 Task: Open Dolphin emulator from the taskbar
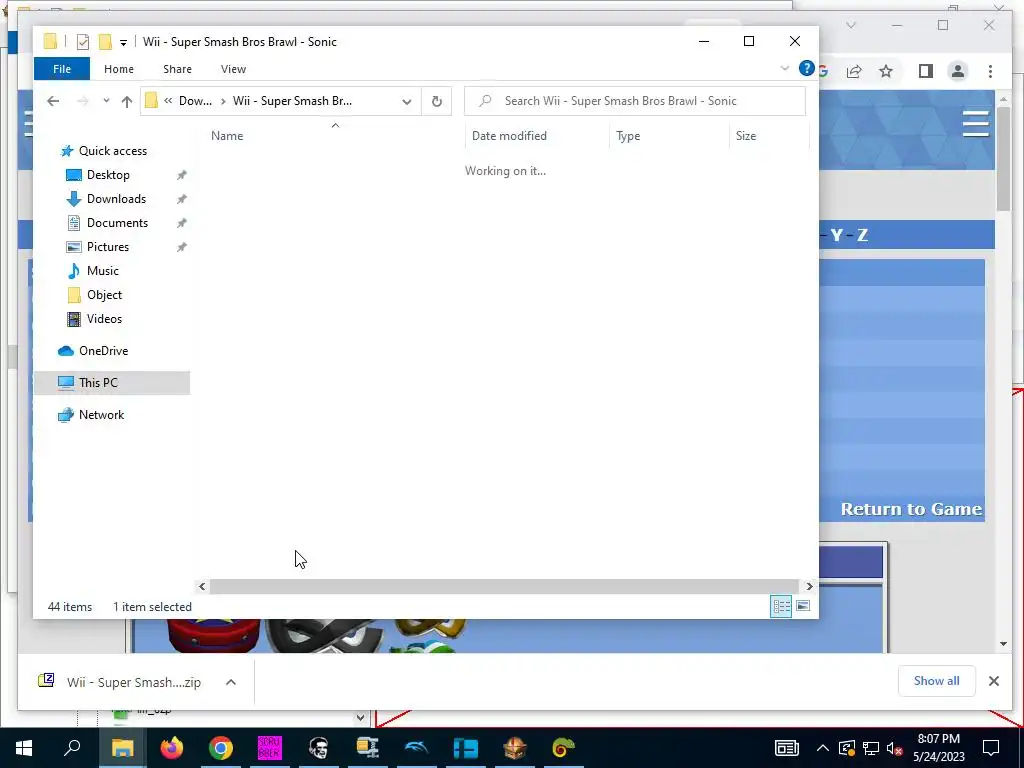417,748
